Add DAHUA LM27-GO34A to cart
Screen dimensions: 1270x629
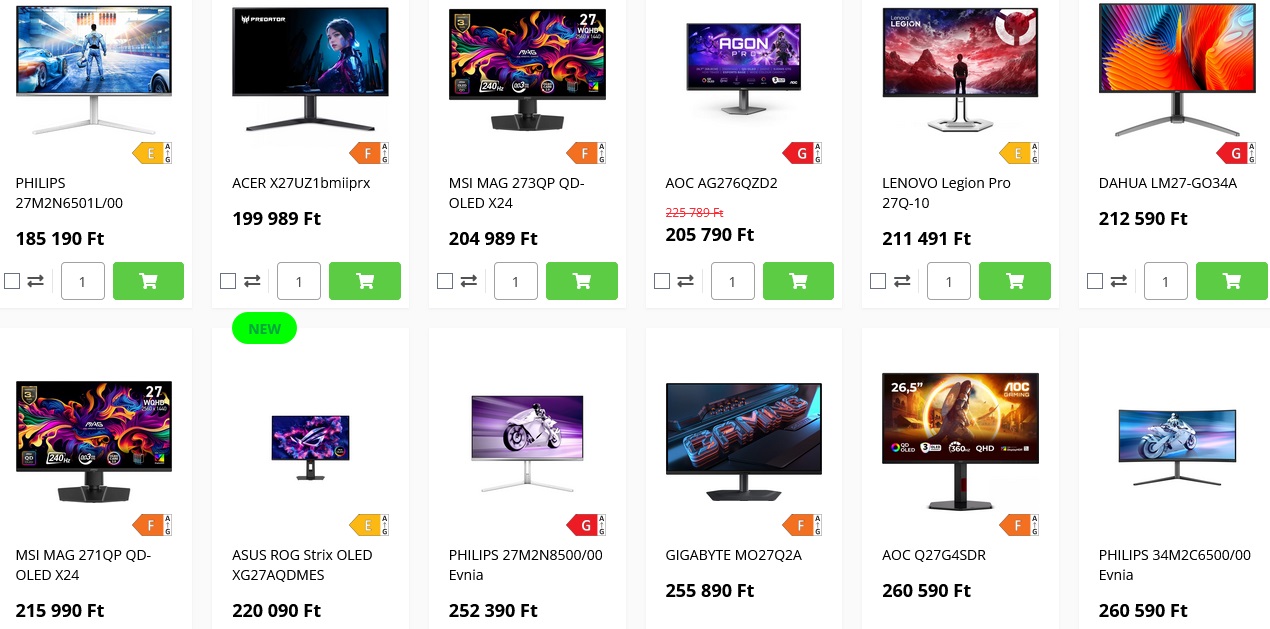[1232, 281]
